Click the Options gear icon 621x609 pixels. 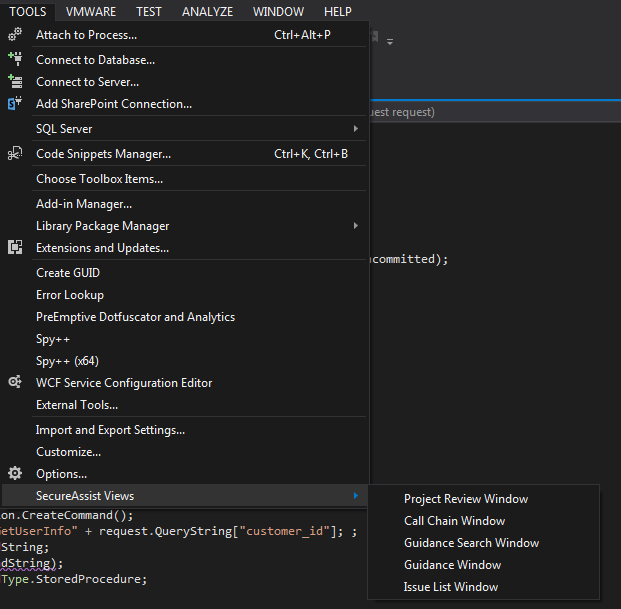pyautogui.click(x=15, y=473)
